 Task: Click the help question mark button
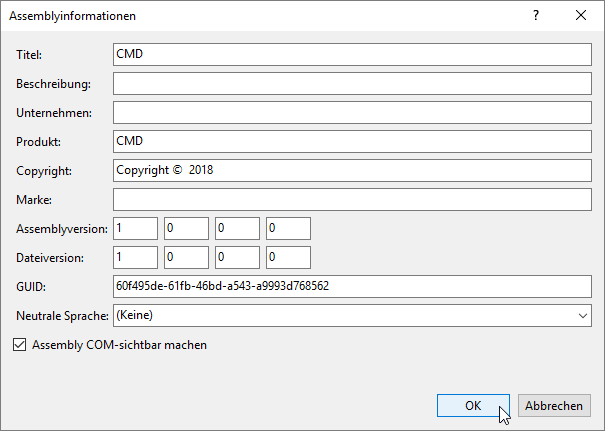[x=536, y=16]
